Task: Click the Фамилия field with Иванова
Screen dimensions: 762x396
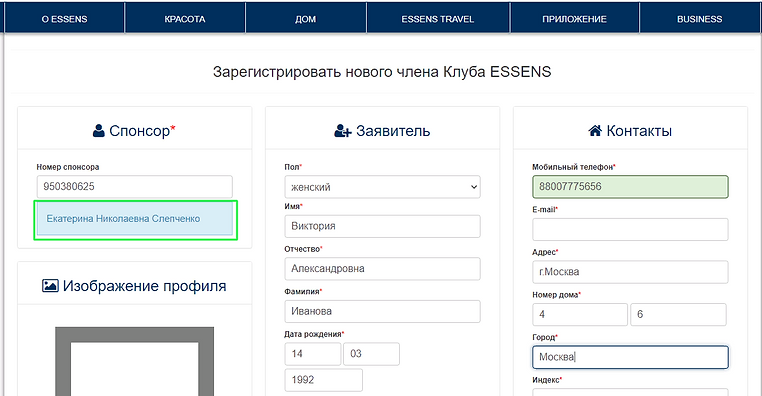Action: (x=382, y=311)
